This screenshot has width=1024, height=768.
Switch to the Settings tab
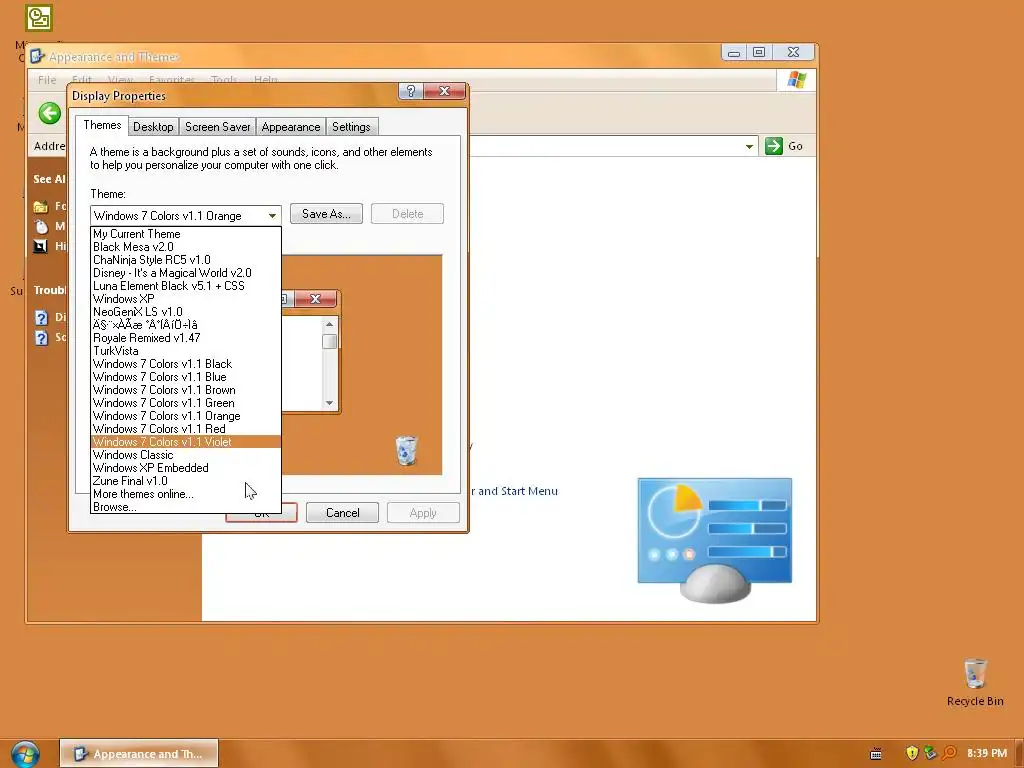[351, 127]
